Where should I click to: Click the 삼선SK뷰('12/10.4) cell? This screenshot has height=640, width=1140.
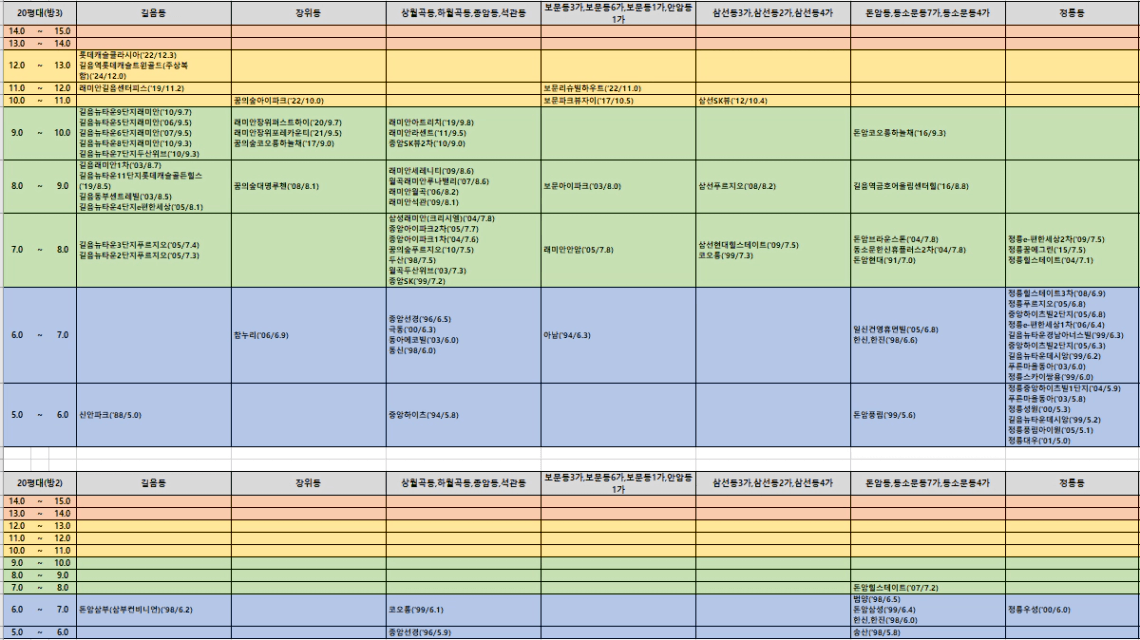(x=773, y=100)
